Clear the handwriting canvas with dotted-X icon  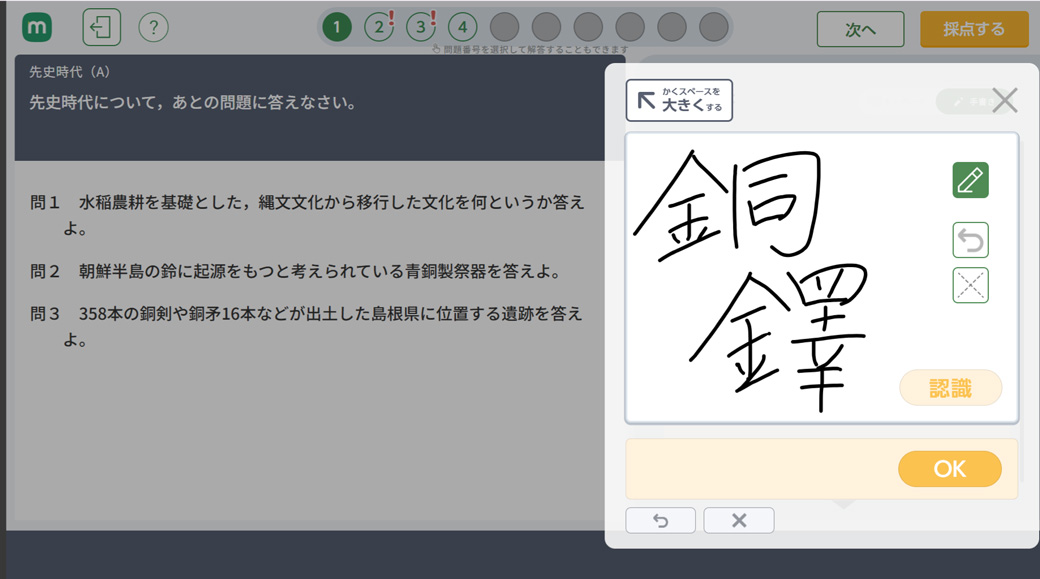coord(970,286)
